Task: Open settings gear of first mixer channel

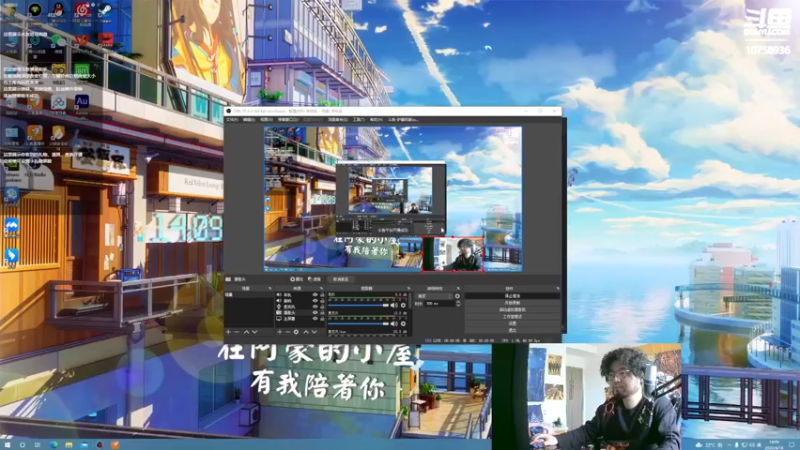Action: tap(403, 305)
